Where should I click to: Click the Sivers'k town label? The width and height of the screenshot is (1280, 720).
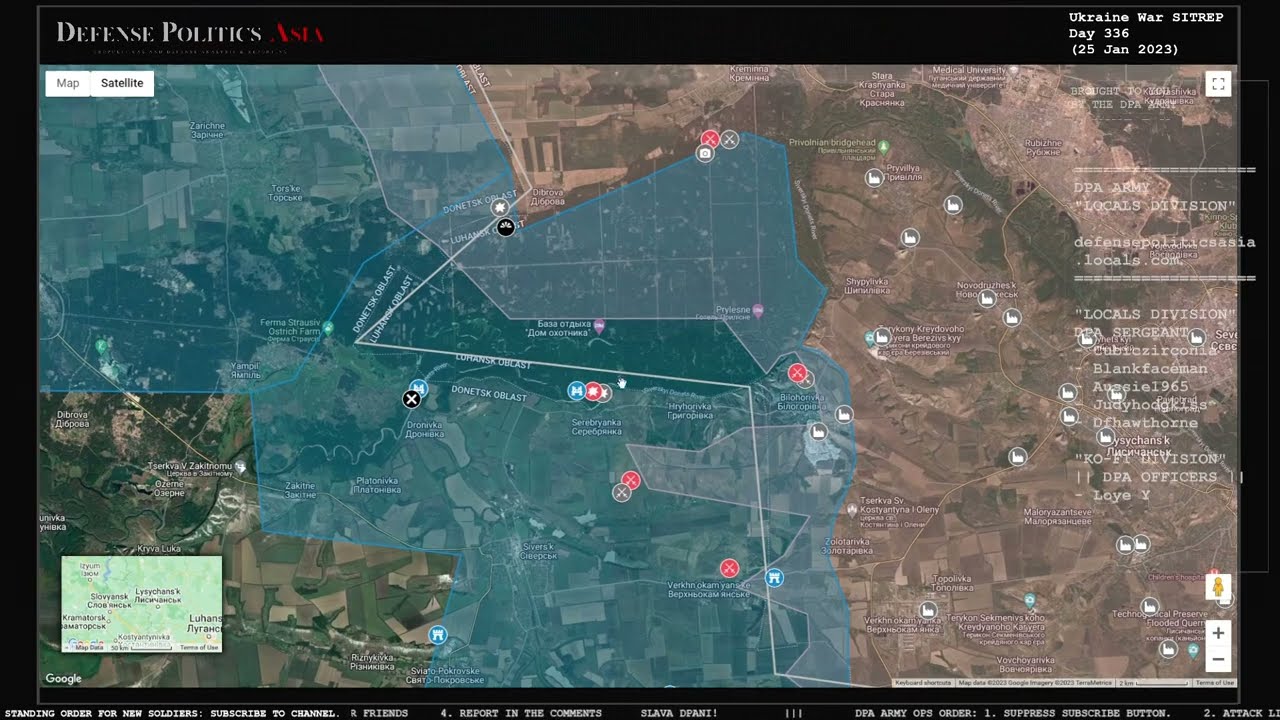537,552
